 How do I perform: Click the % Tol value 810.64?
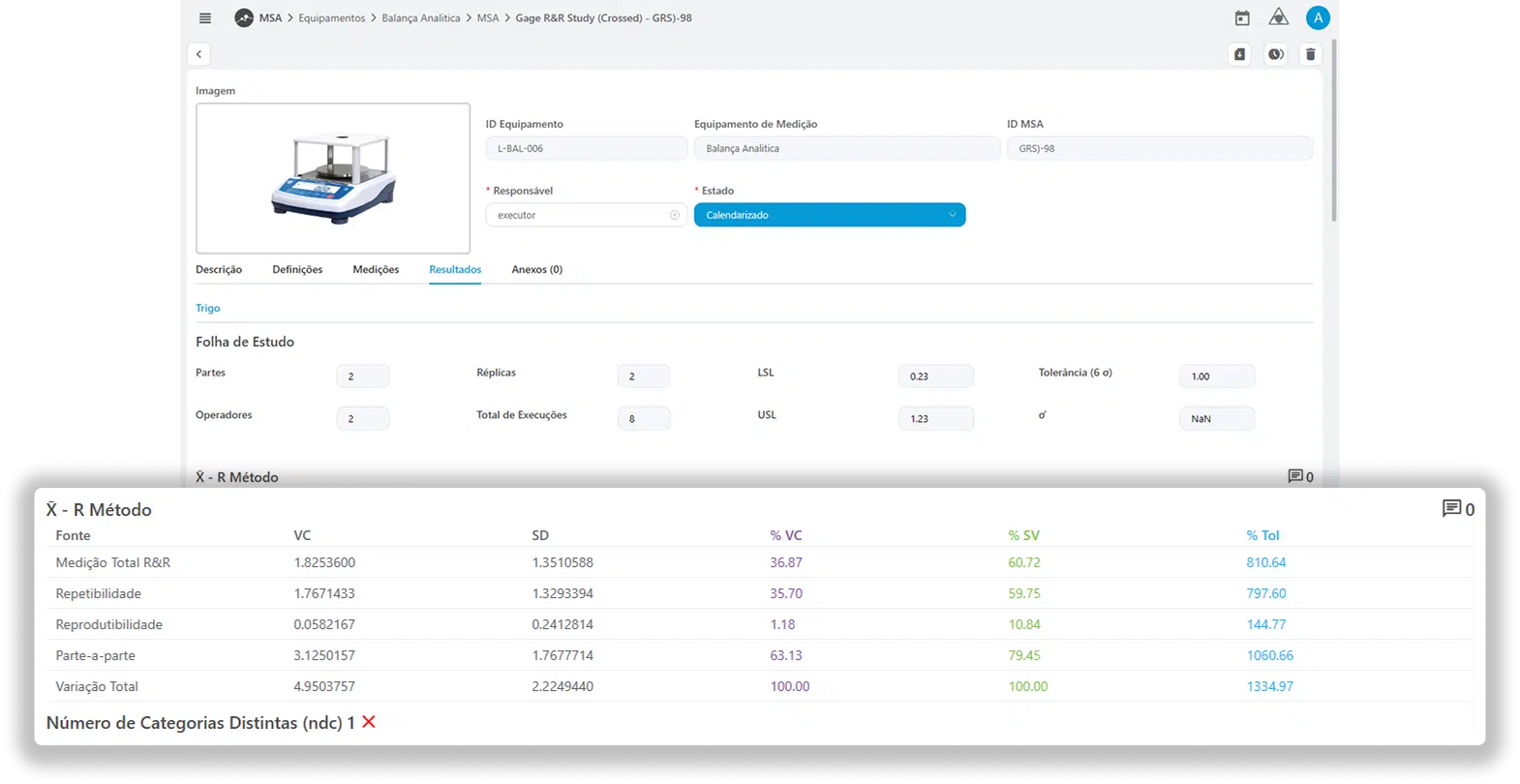click(x=1266, y=562)
